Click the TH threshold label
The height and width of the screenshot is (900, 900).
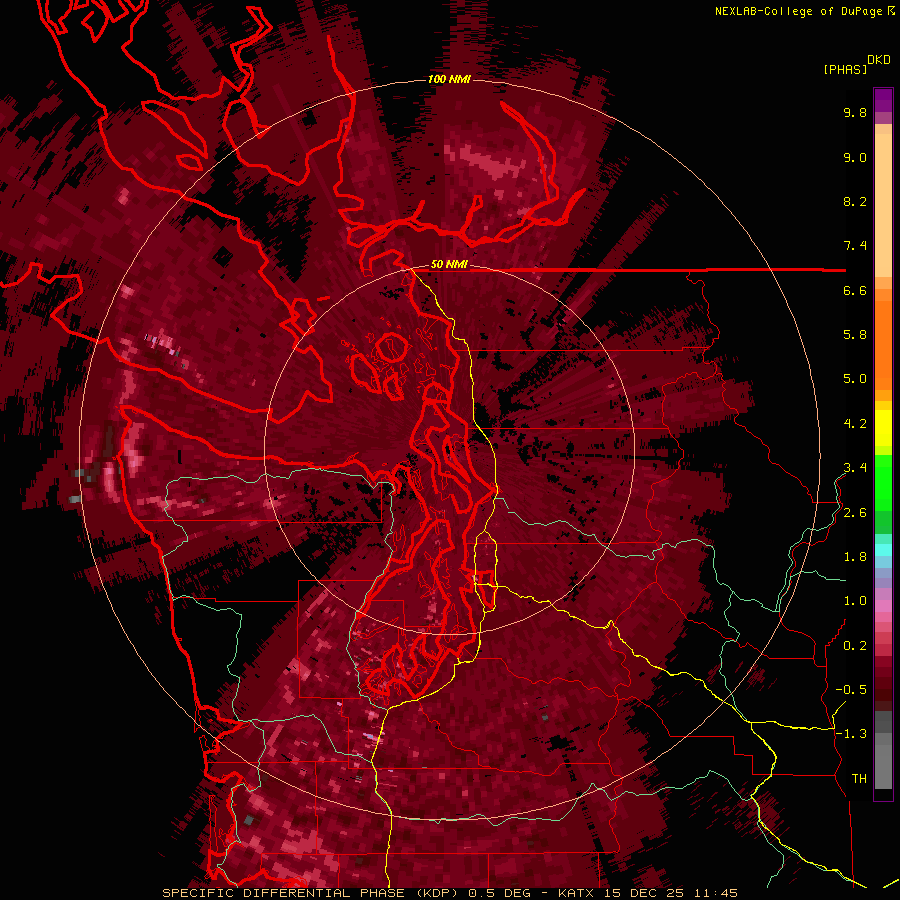pyautogui.click(x=859, y=779)
